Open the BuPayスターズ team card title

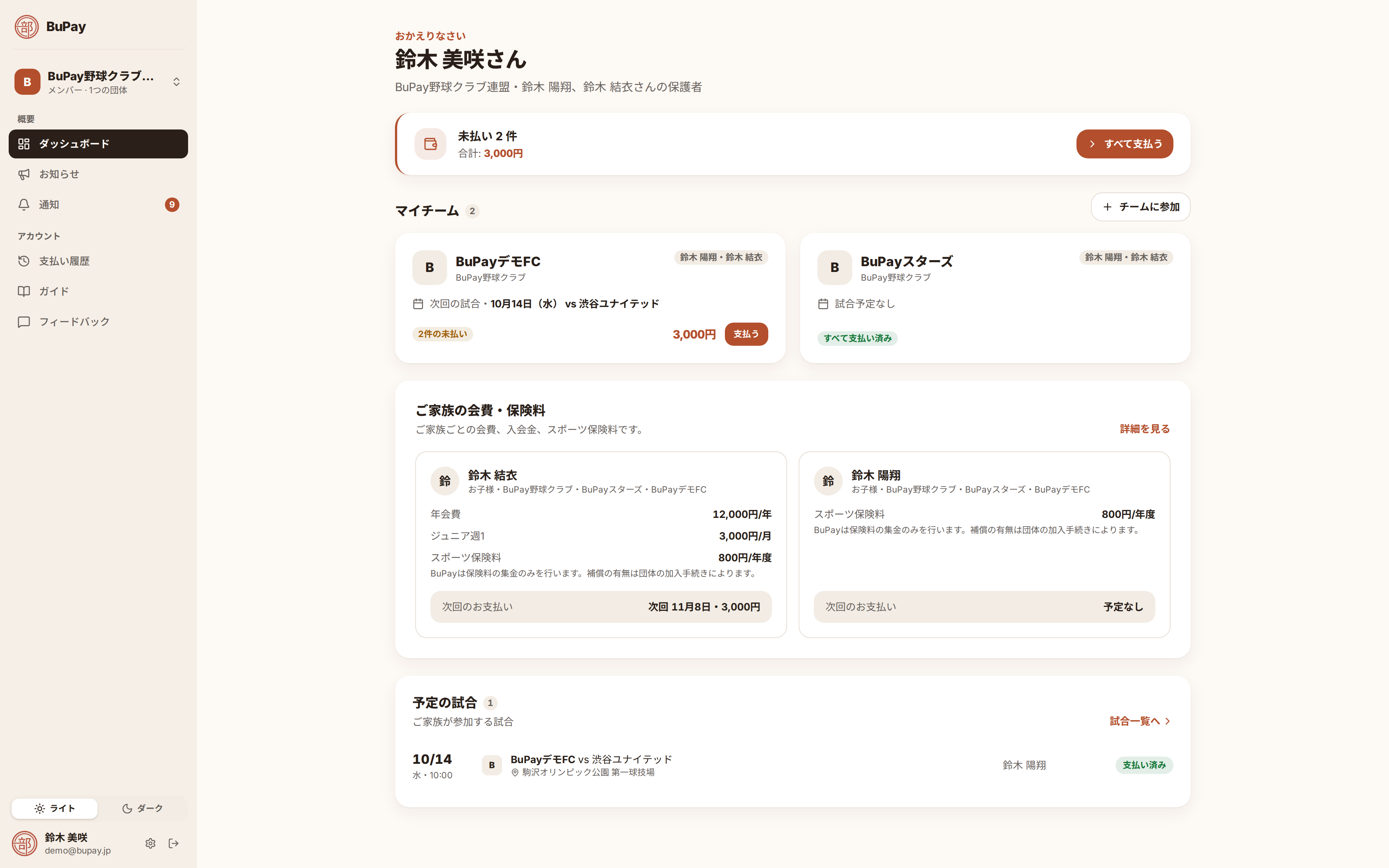pos(906,261)
